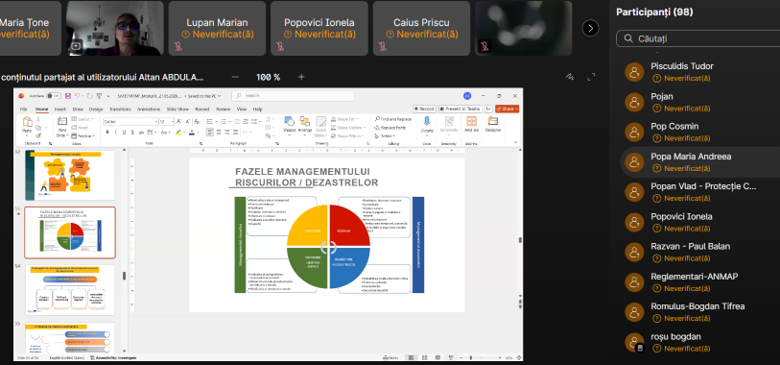Screen dimensions: 780x365
Task: Click Replace Fonts in Editing group
Action: (x=390, y=128)
